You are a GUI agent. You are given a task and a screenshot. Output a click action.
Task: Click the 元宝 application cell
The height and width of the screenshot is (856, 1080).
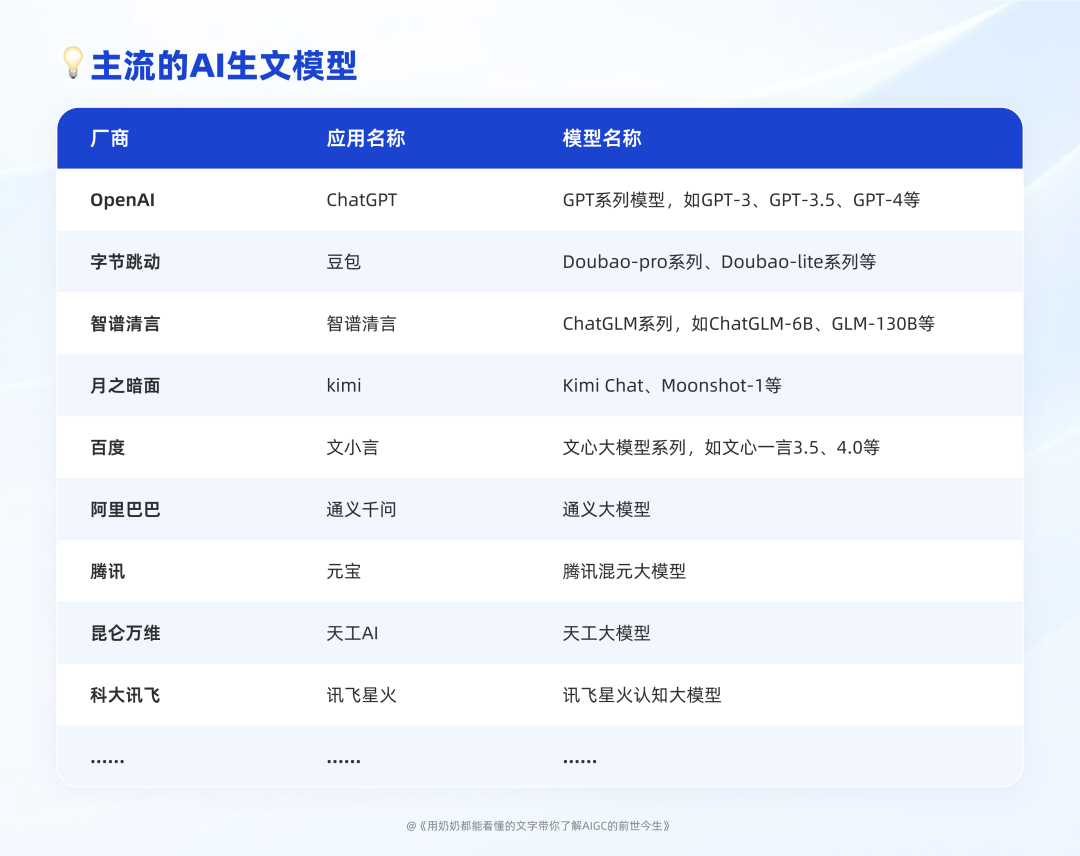tap(344, 572)
